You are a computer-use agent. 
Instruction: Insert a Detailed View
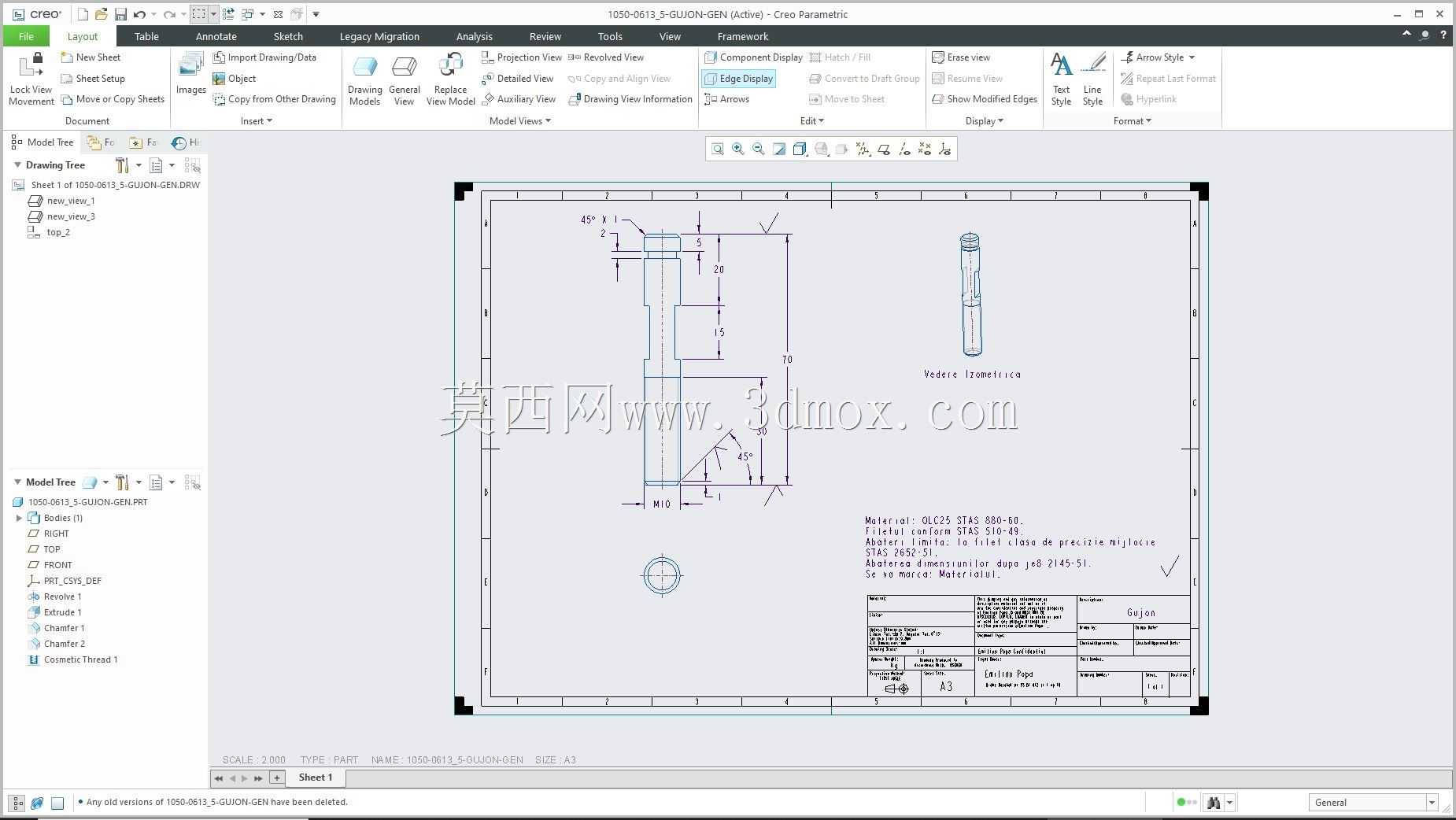point(518,79)
